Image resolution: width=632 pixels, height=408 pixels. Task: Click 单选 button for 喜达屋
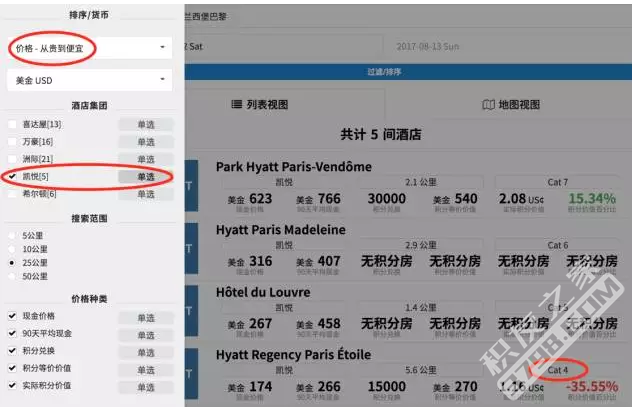pos(146,125)
